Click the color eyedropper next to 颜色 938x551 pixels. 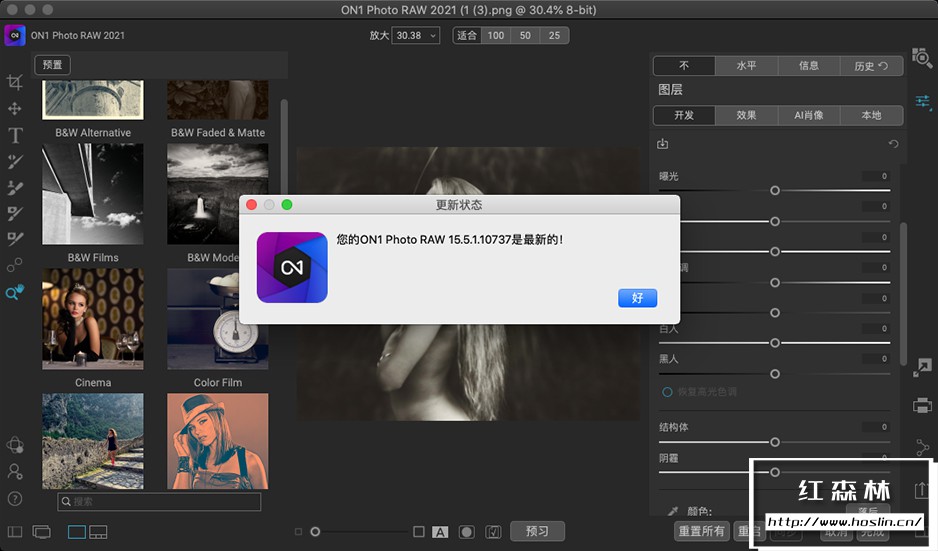(x=673, y=511)
